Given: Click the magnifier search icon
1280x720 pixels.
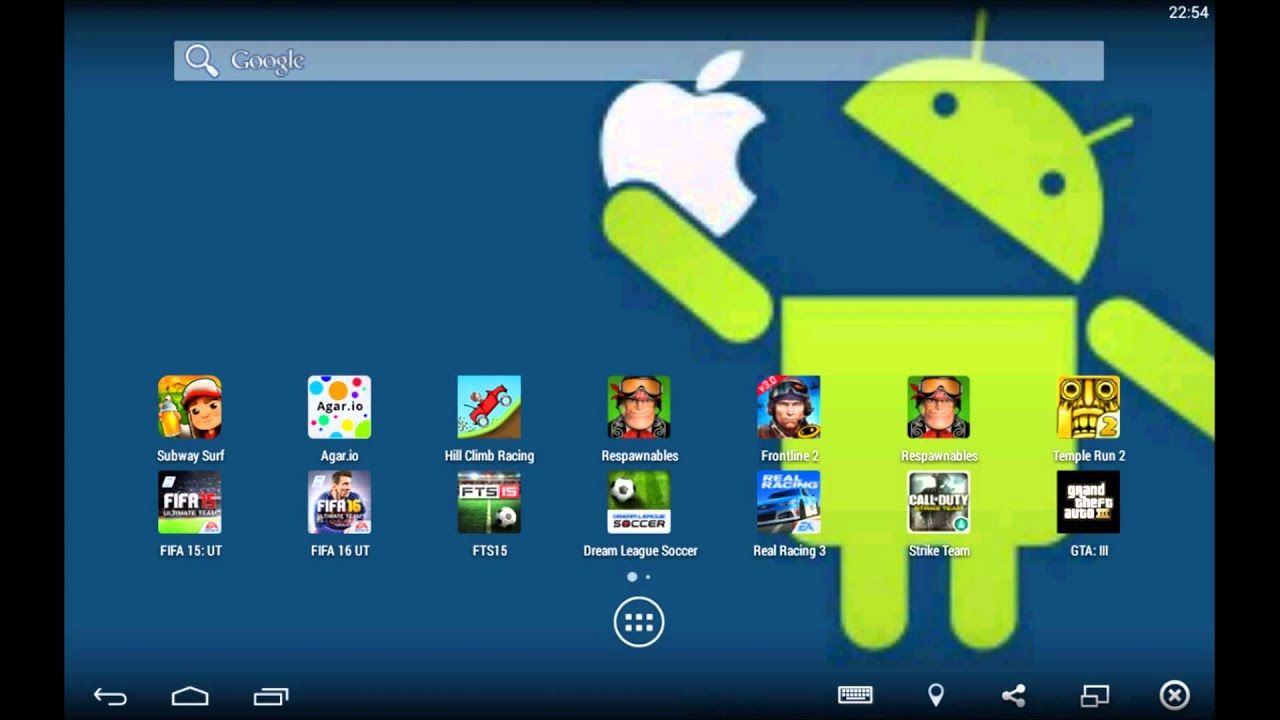Looking at the screenshot, I should click(x=201, y=61).
